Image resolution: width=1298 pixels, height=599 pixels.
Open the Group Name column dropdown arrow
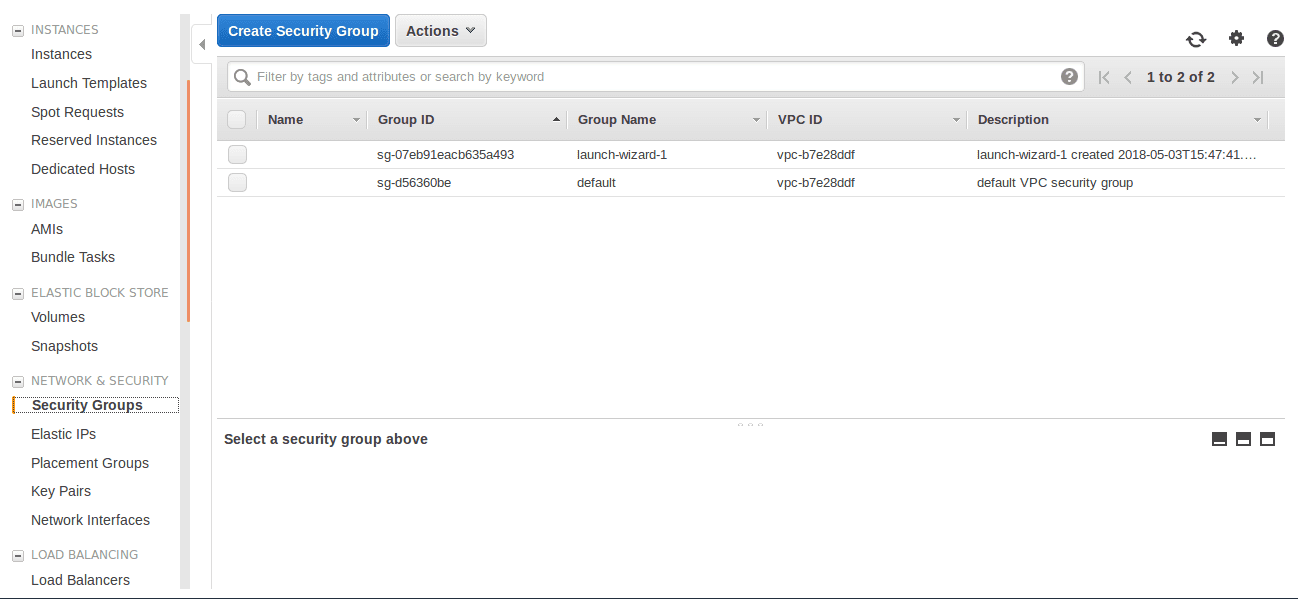756,120
